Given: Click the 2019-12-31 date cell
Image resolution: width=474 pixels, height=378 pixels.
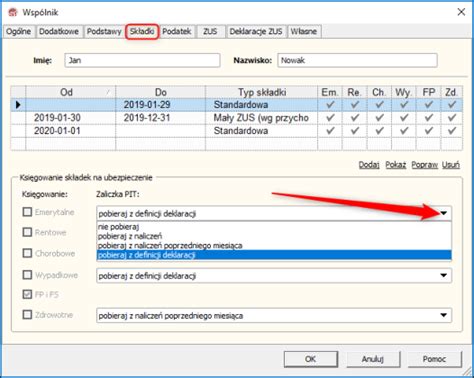Looking at the screenshot, I should click(x=161, y=118).
